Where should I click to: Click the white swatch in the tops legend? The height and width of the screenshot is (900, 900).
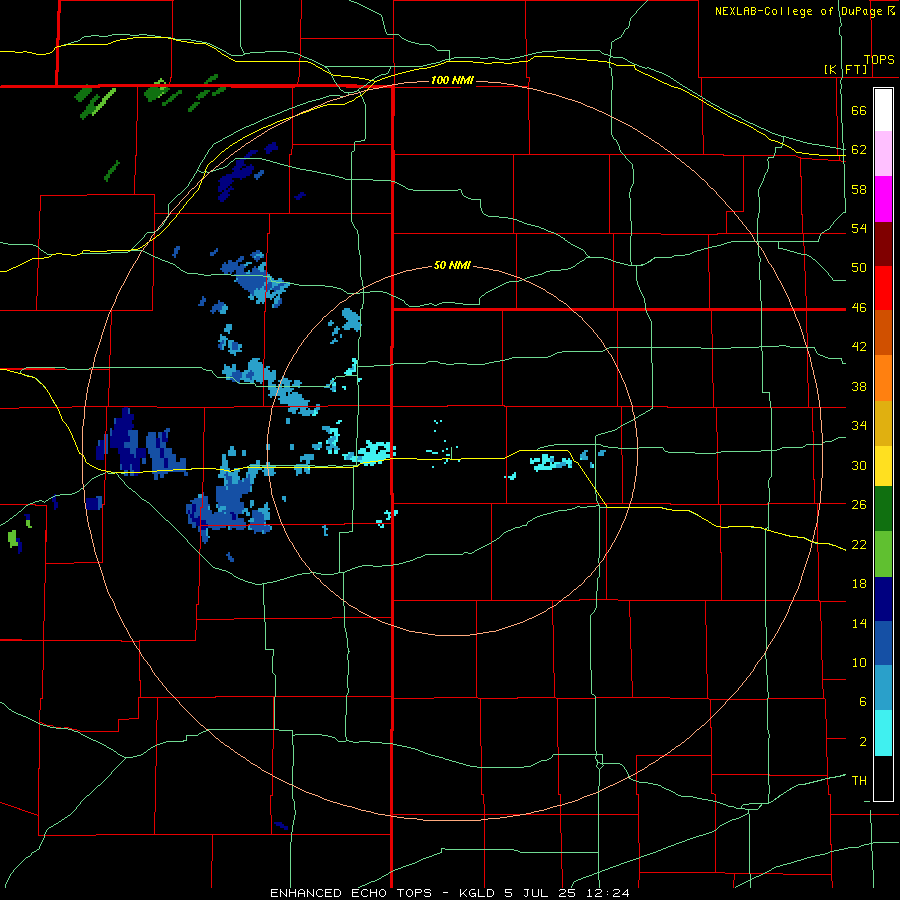[x=883, y=110]
